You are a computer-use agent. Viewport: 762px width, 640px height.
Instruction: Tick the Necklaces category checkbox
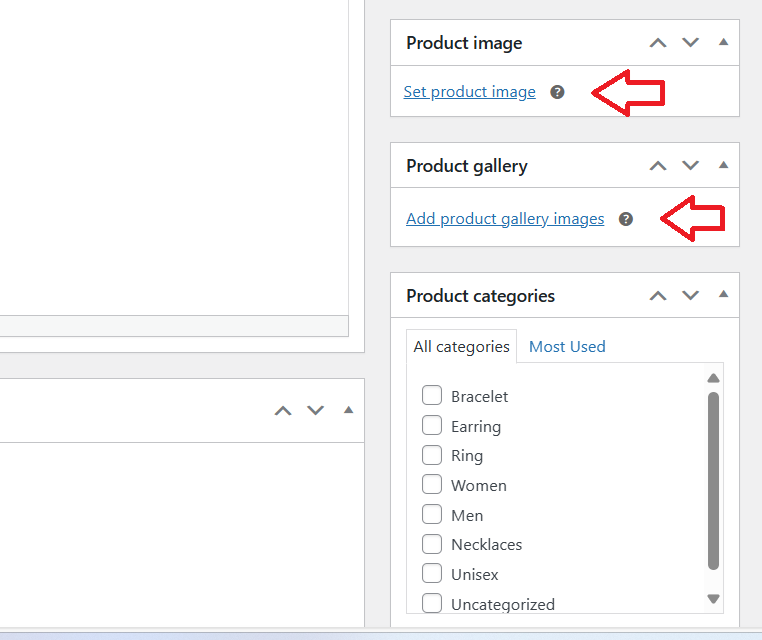pos(432,544)
